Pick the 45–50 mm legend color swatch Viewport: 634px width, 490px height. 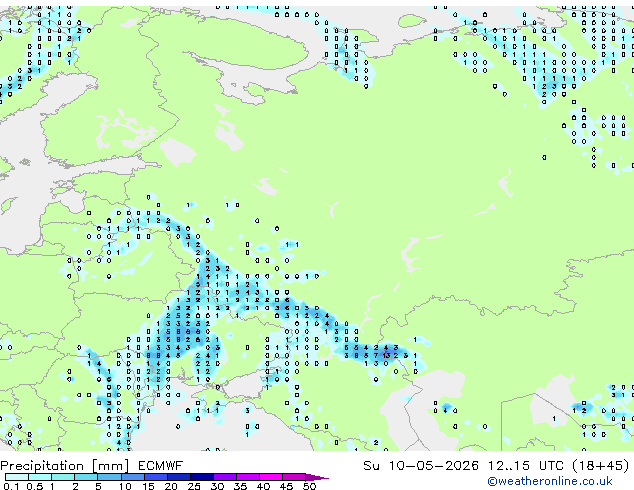(294, 477)
